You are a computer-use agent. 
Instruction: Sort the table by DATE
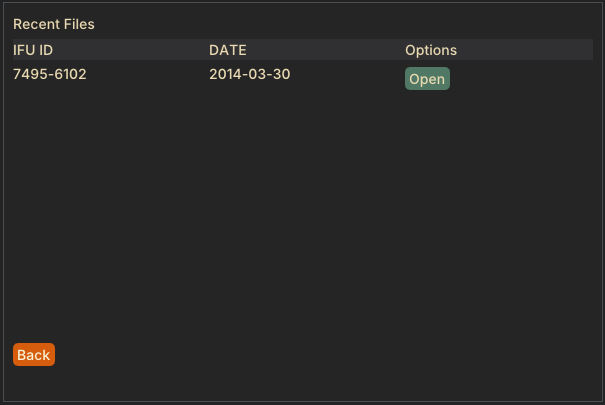coord(228,50)
